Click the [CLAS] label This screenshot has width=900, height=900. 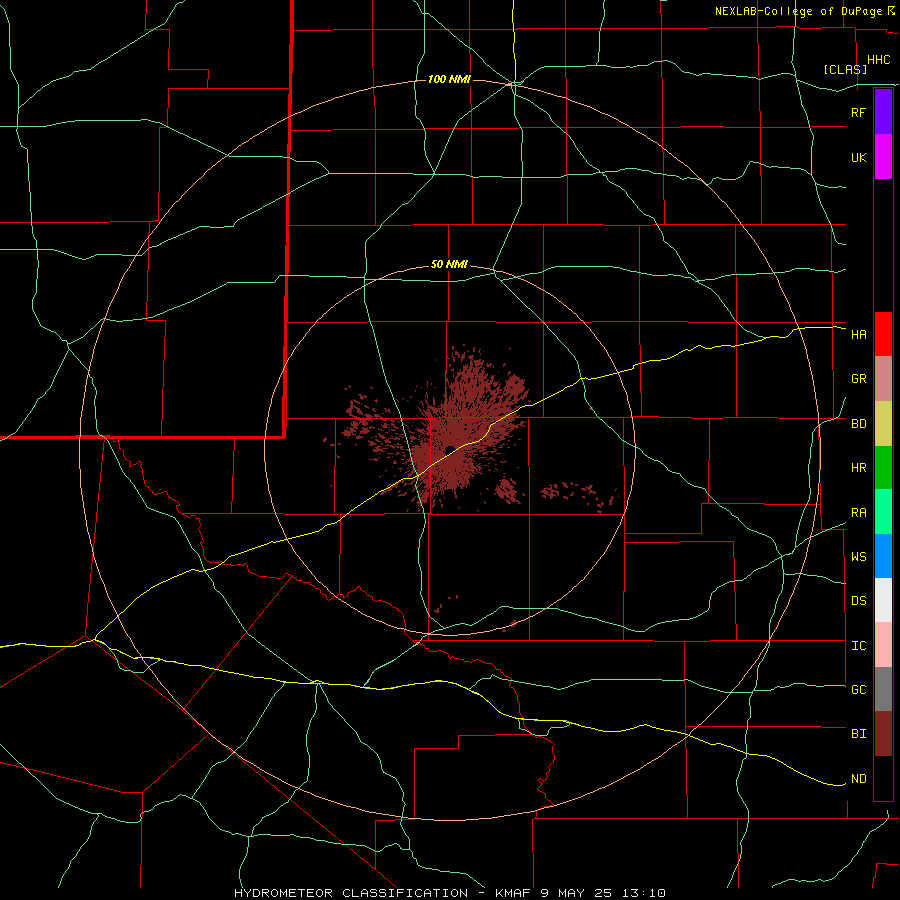pos(845,69)
